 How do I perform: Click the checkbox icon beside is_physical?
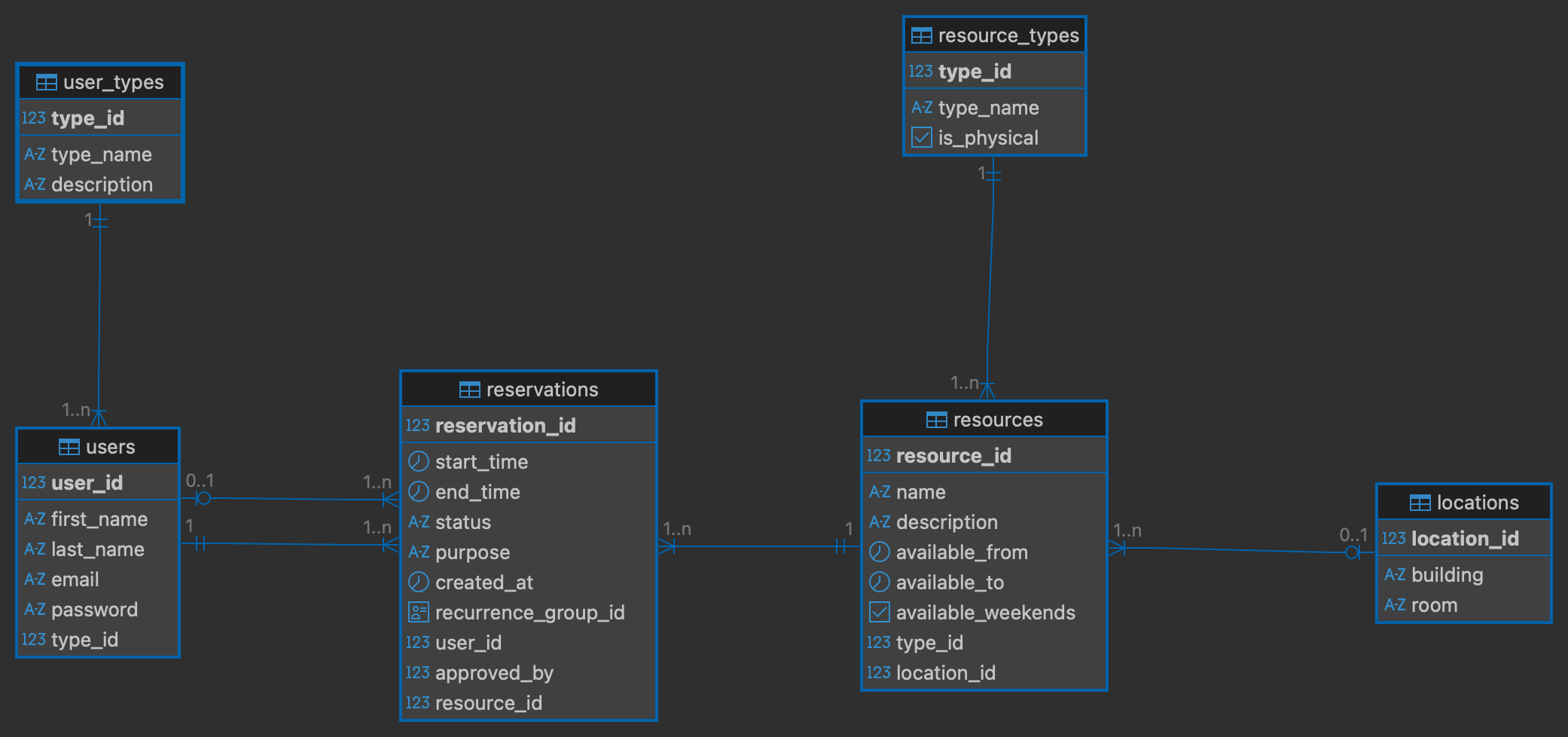tap(921, 137)
